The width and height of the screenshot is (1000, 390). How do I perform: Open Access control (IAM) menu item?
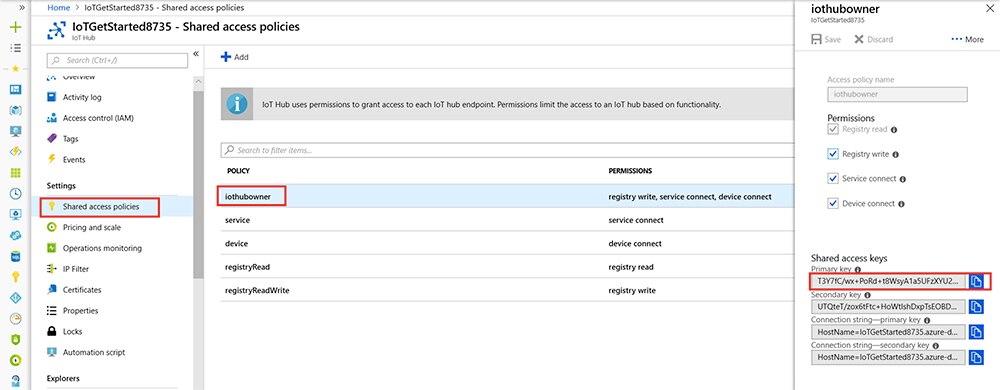90,118
